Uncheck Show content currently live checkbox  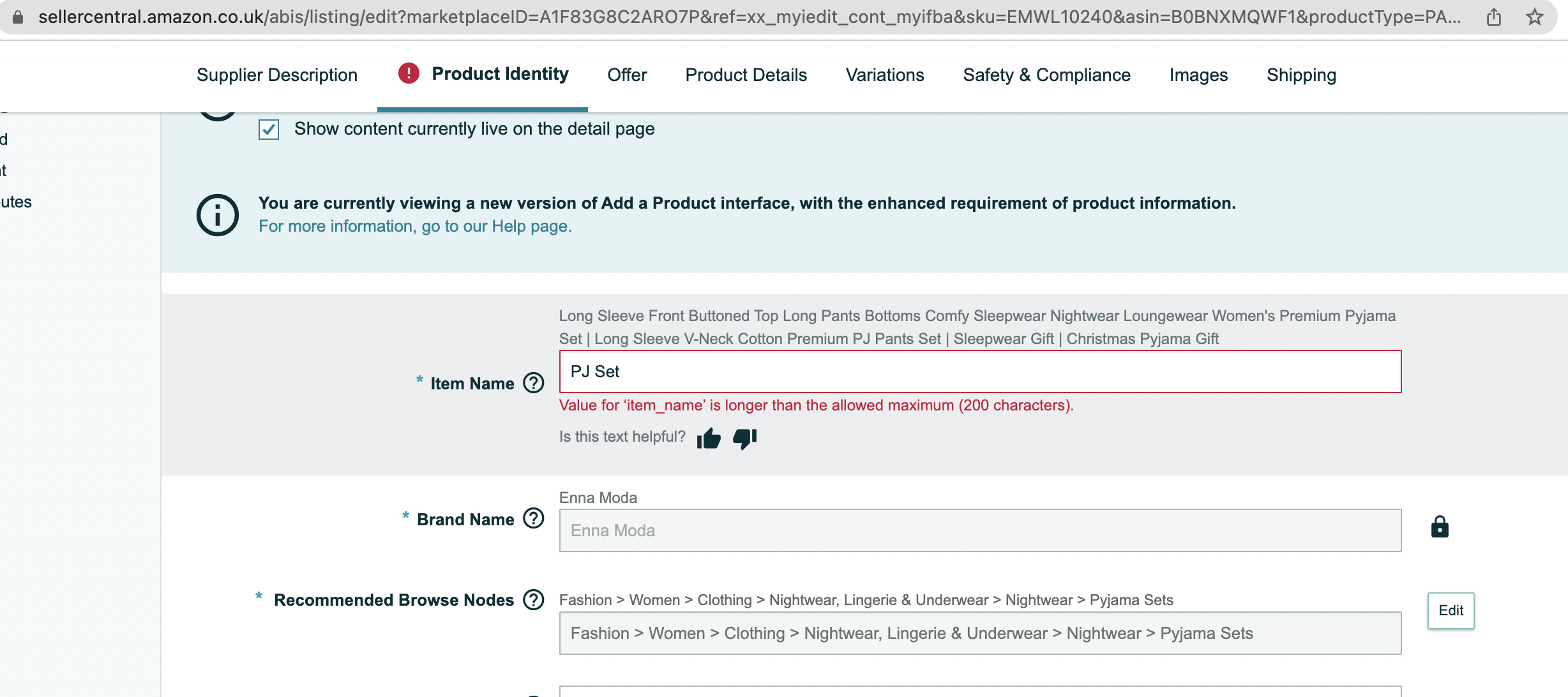pyautogui.click(x=269, y=130)
